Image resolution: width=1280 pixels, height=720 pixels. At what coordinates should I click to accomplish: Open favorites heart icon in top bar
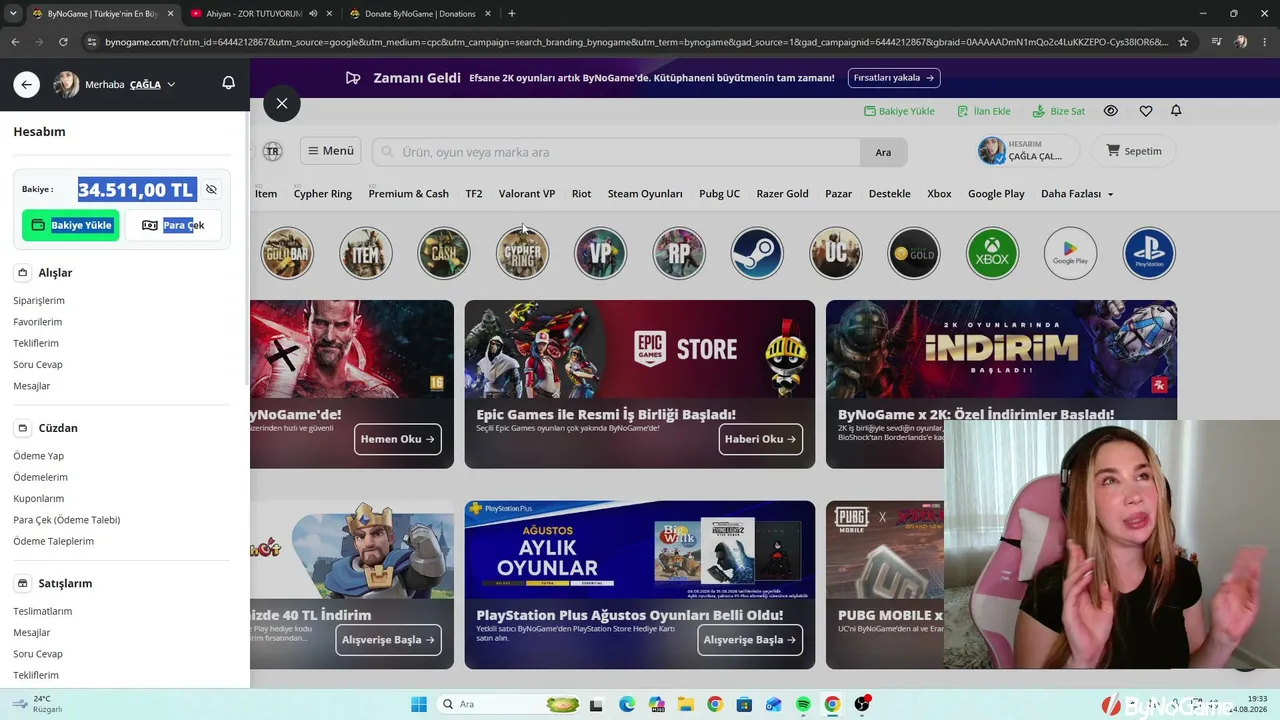(x=1146, y=111)
